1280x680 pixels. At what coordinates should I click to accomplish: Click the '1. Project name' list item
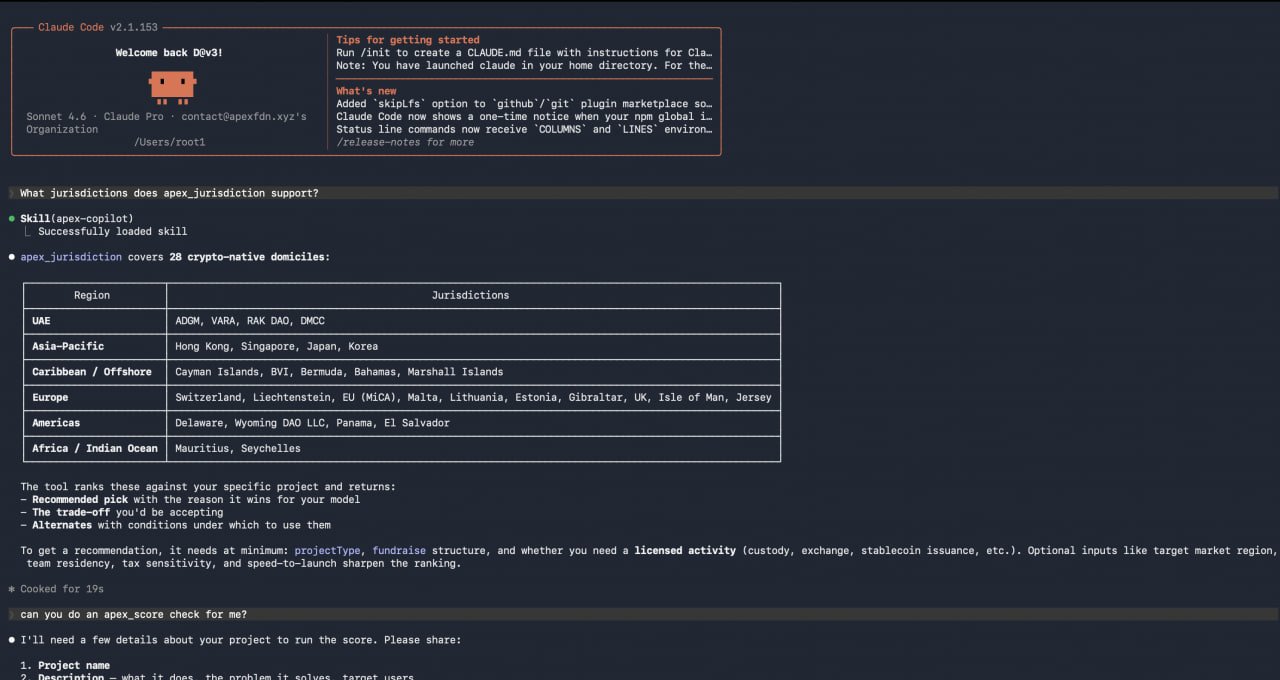[65, 665]
